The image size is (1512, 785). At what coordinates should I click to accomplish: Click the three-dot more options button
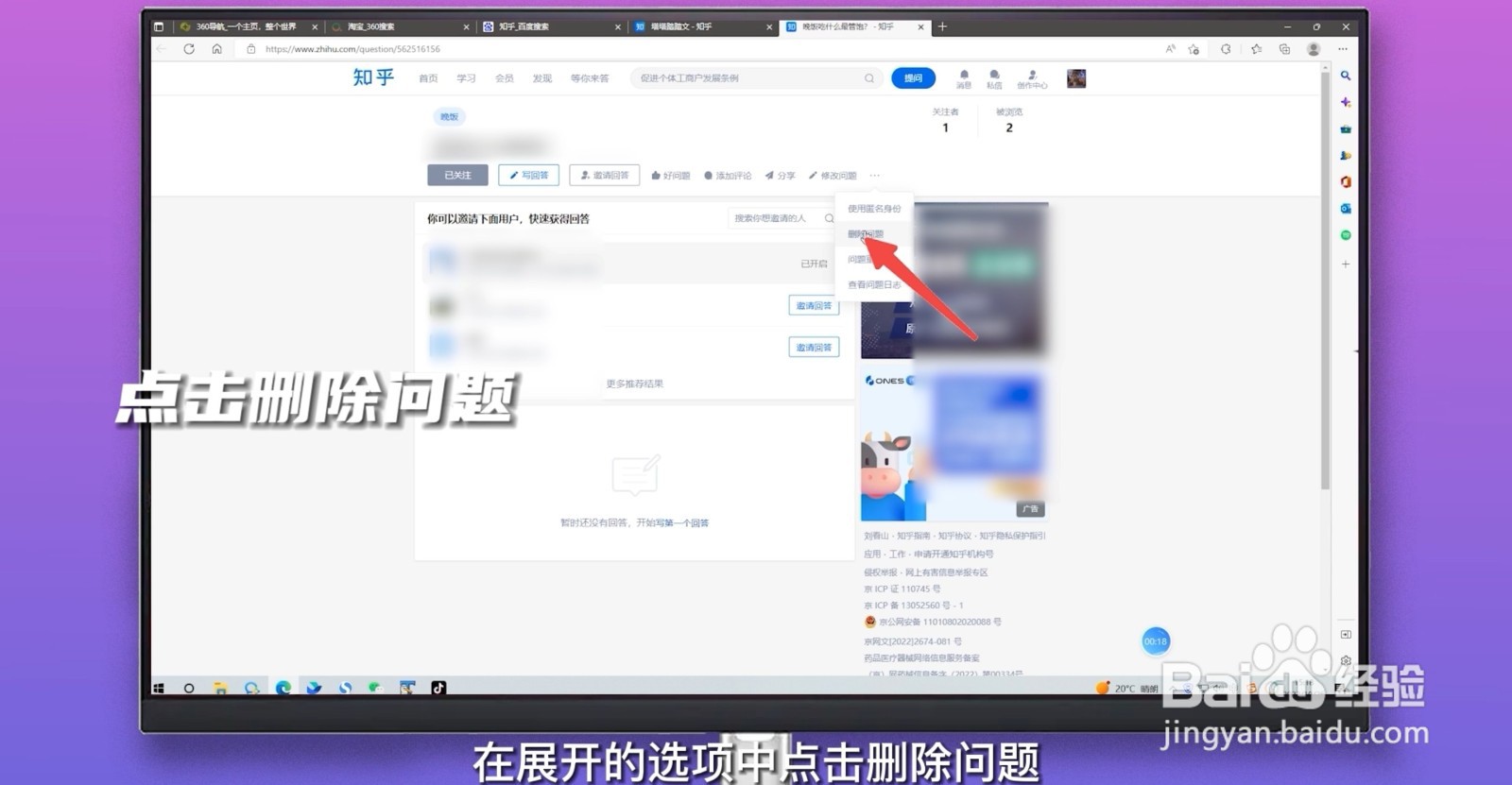tap(875, 176)
